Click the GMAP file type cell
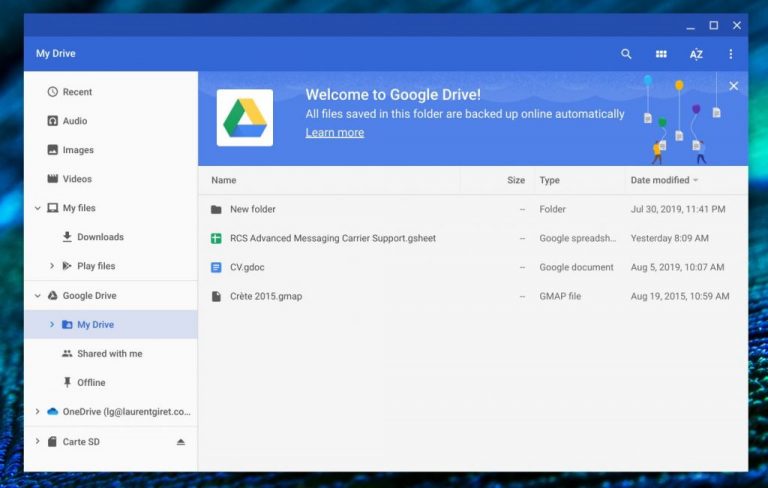 (560, 296)
